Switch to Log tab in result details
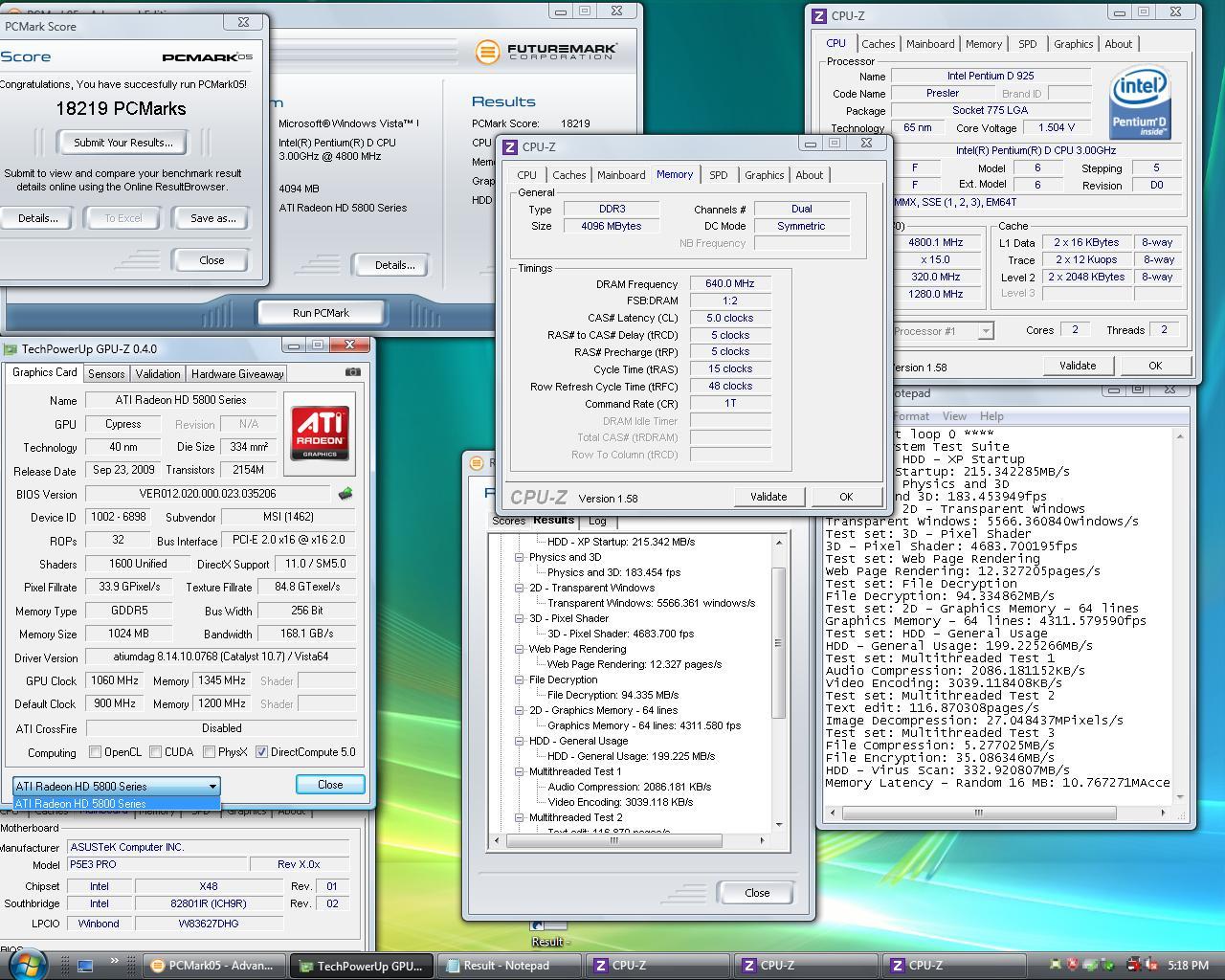 tap(597, 522)
